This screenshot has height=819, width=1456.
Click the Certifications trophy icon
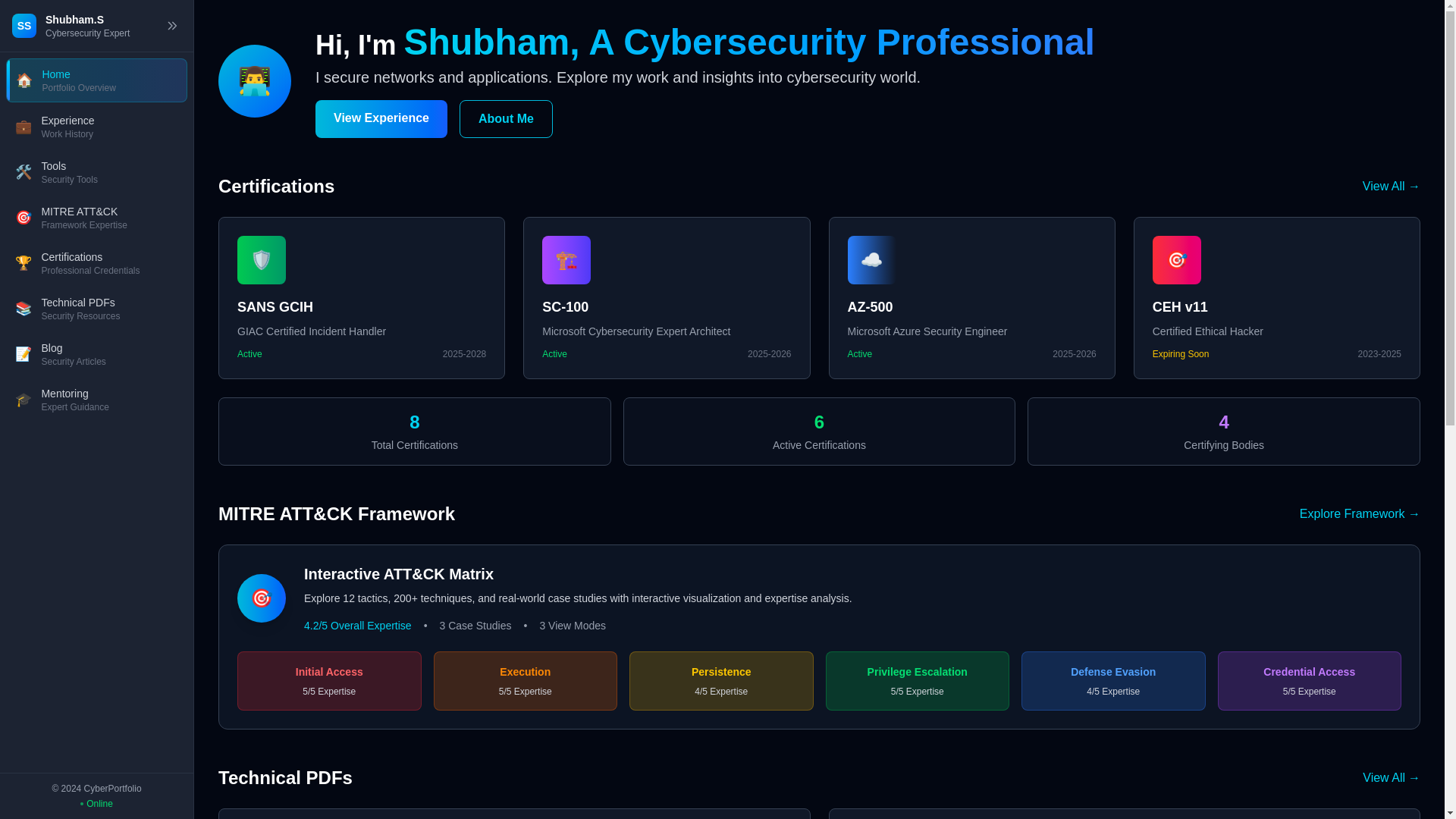pos(24,263)
